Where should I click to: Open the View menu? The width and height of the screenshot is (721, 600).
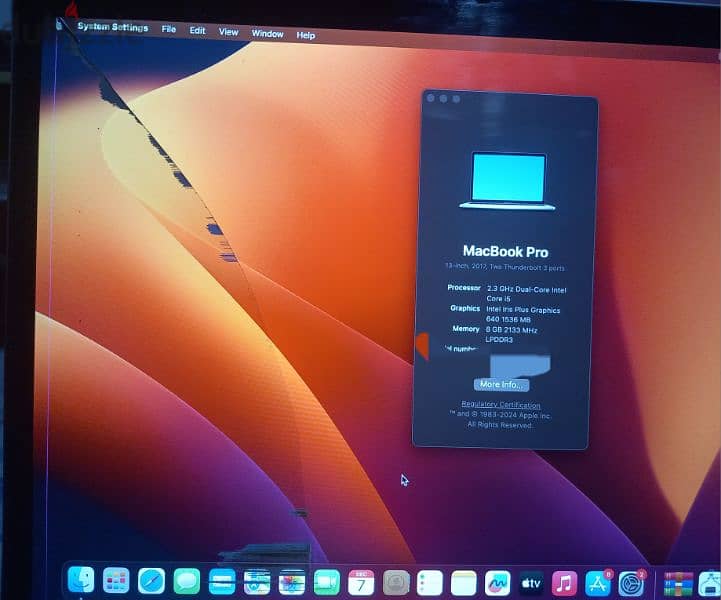(x=229, y=32)
